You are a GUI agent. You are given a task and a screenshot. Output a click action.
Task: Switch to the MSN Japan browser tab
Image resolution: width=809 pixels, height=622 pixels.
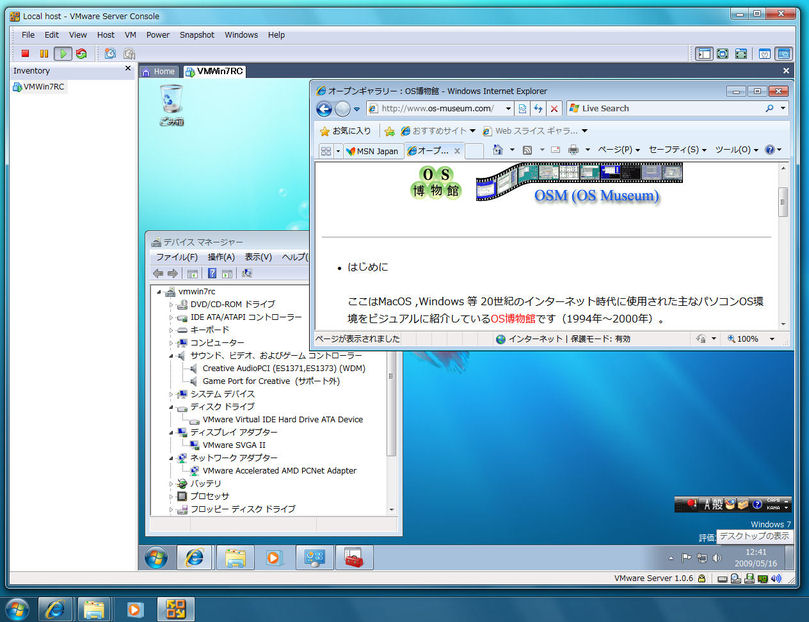(x=373, y=151)
